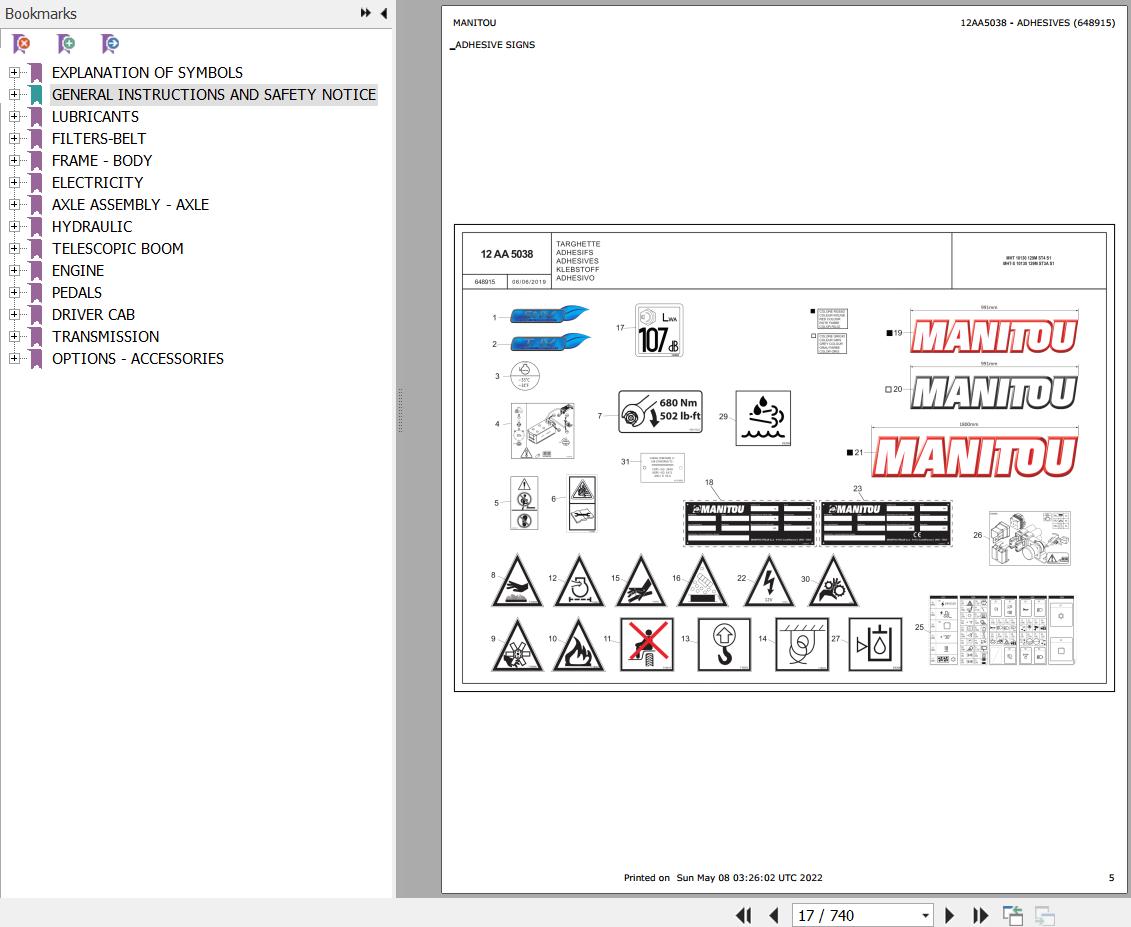Click the 'Bookmarks' panel title
1131x927 pixels.
[x=40, y=14]
